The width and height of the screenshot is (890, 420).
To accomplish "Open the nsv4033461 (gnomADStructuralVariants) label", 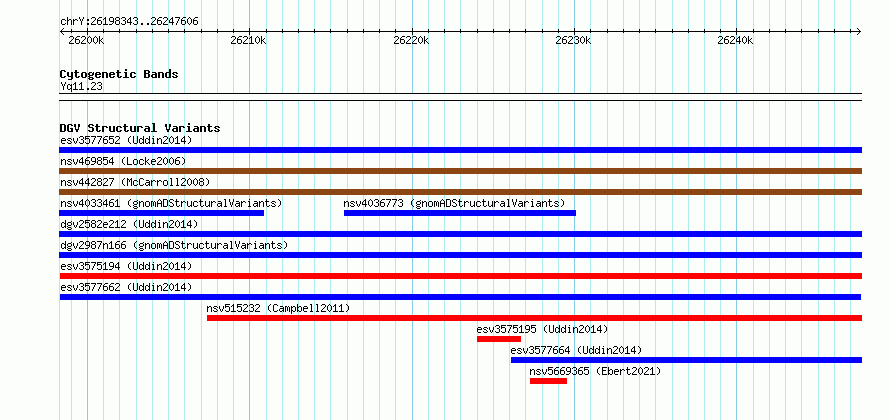I will pos(171,203).
